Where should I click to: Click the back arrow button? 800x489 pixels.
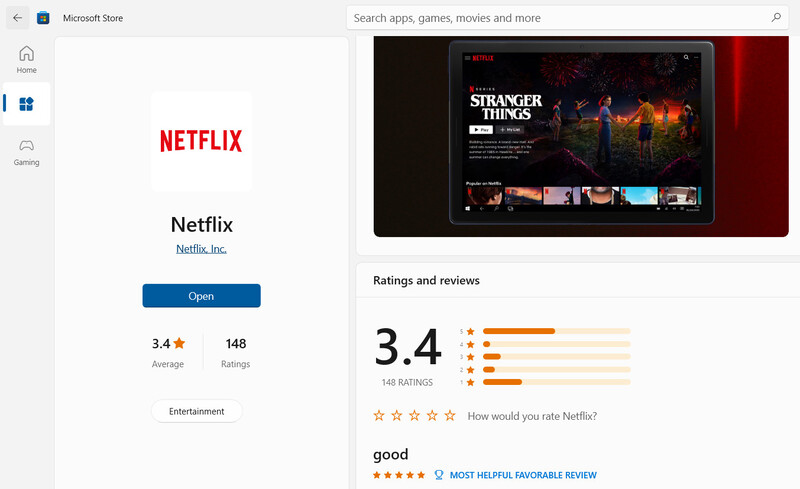pyautogui.click(x=17, y=18)
